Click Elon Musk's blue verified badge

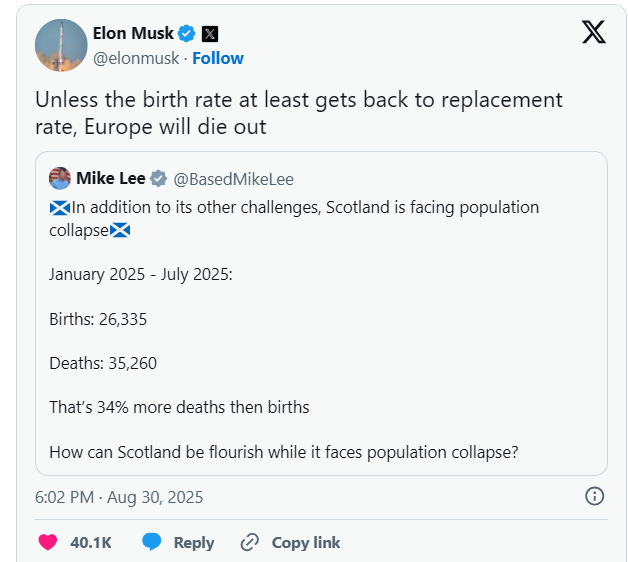pos(186,34)
